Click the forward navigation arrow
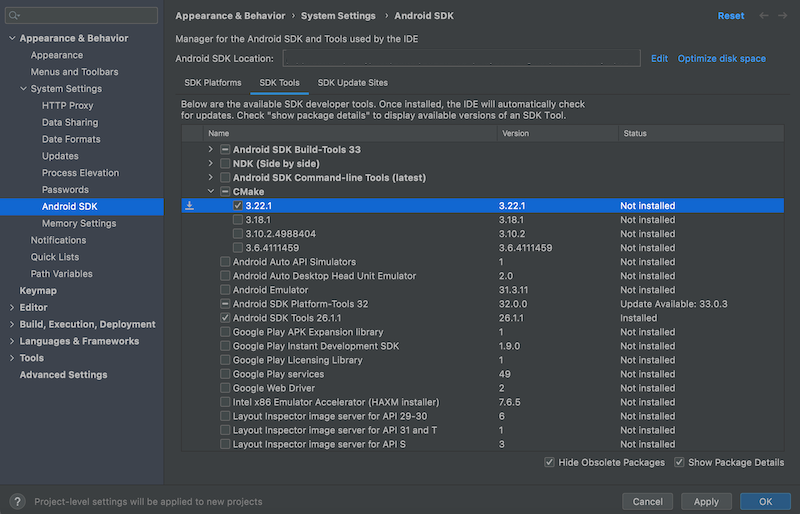Viewport: 800px width, 514px height. pyautogui.click(x=785, y=16)
